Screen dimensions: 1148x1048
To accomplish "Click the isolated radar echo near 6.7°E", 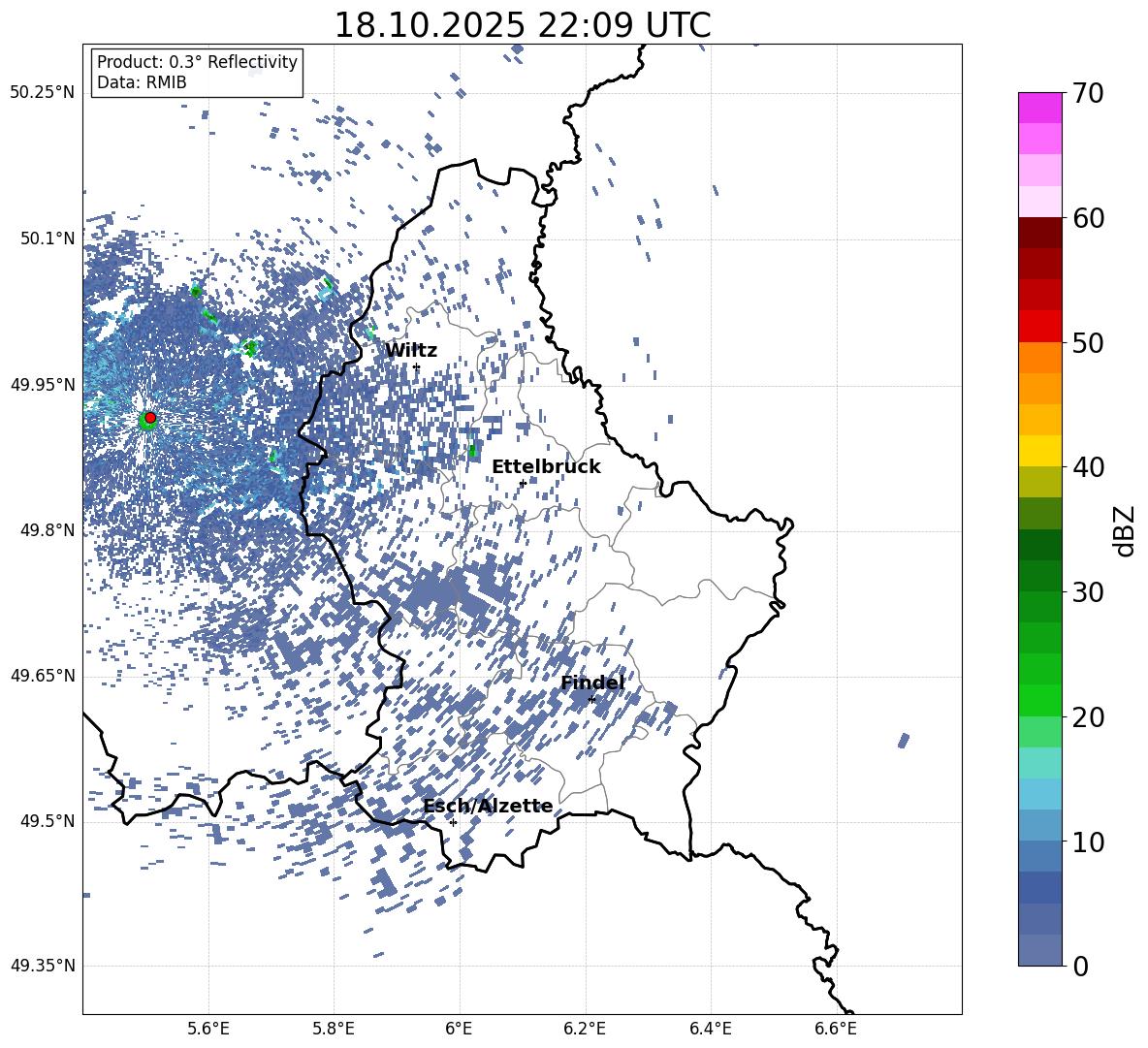I will tap(904, 741).
